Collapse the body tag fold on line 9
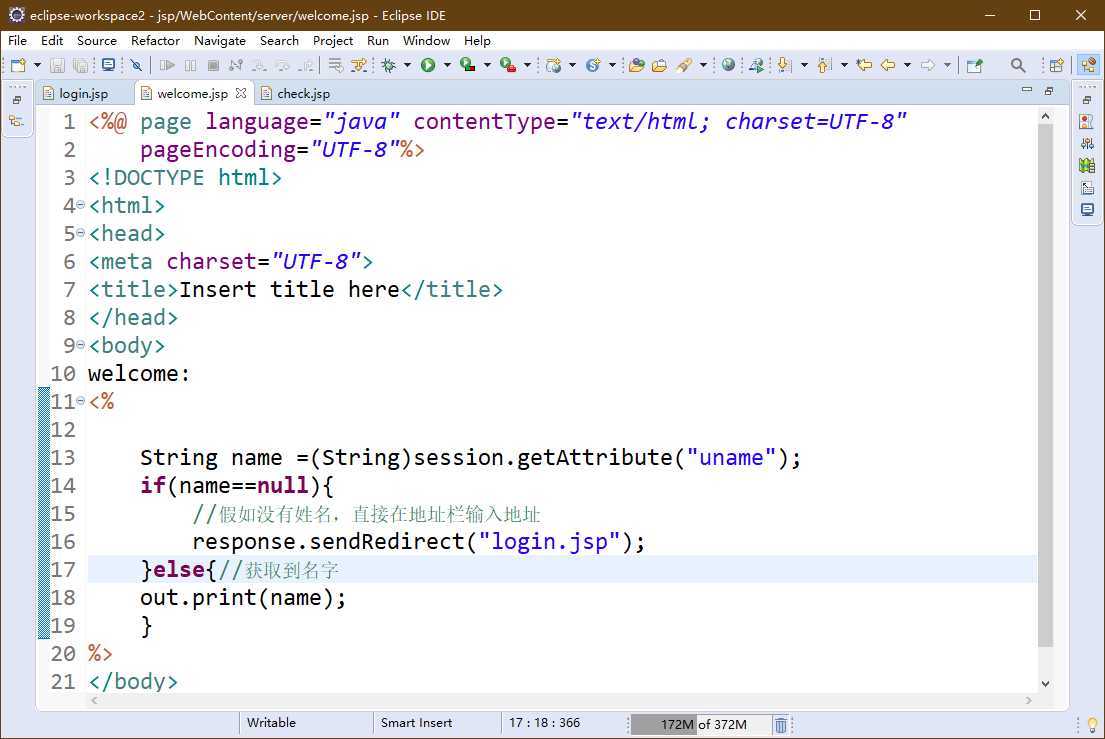The image size is (1105, 739). (80, 344)
